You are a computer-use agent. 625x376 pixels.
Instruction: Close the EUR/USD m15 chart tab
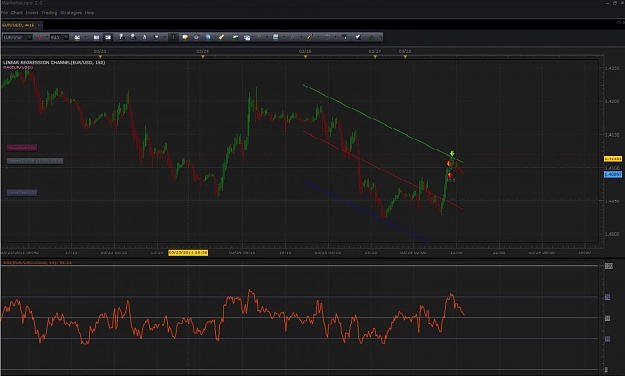coord(39,25)
